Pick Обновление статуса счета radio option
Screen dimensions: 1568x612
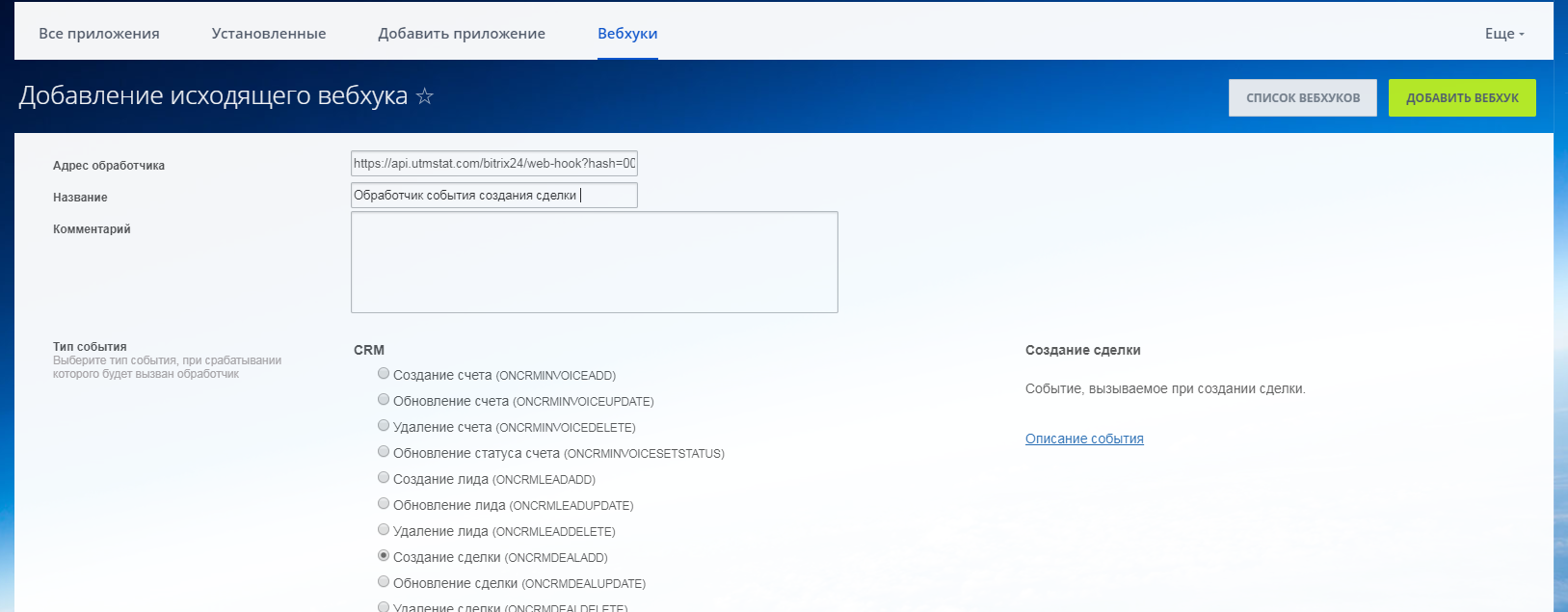(384, 452)
